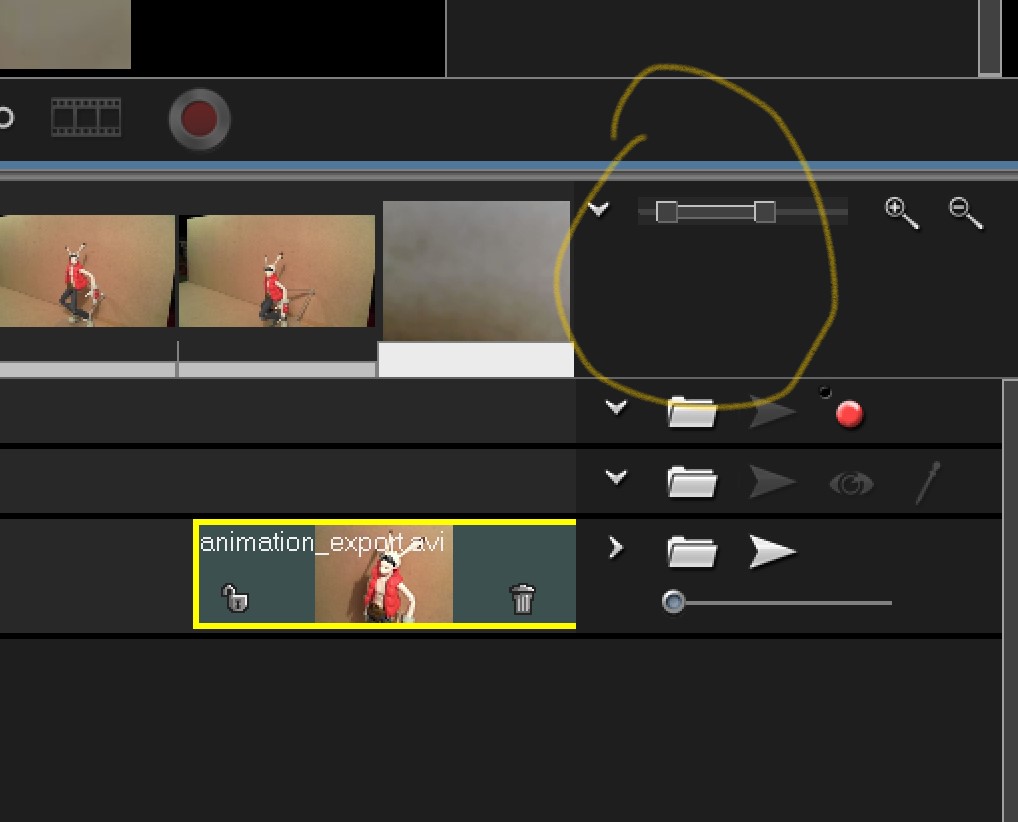Click greyed play arrow on eye track

click(x=772, y=482)
